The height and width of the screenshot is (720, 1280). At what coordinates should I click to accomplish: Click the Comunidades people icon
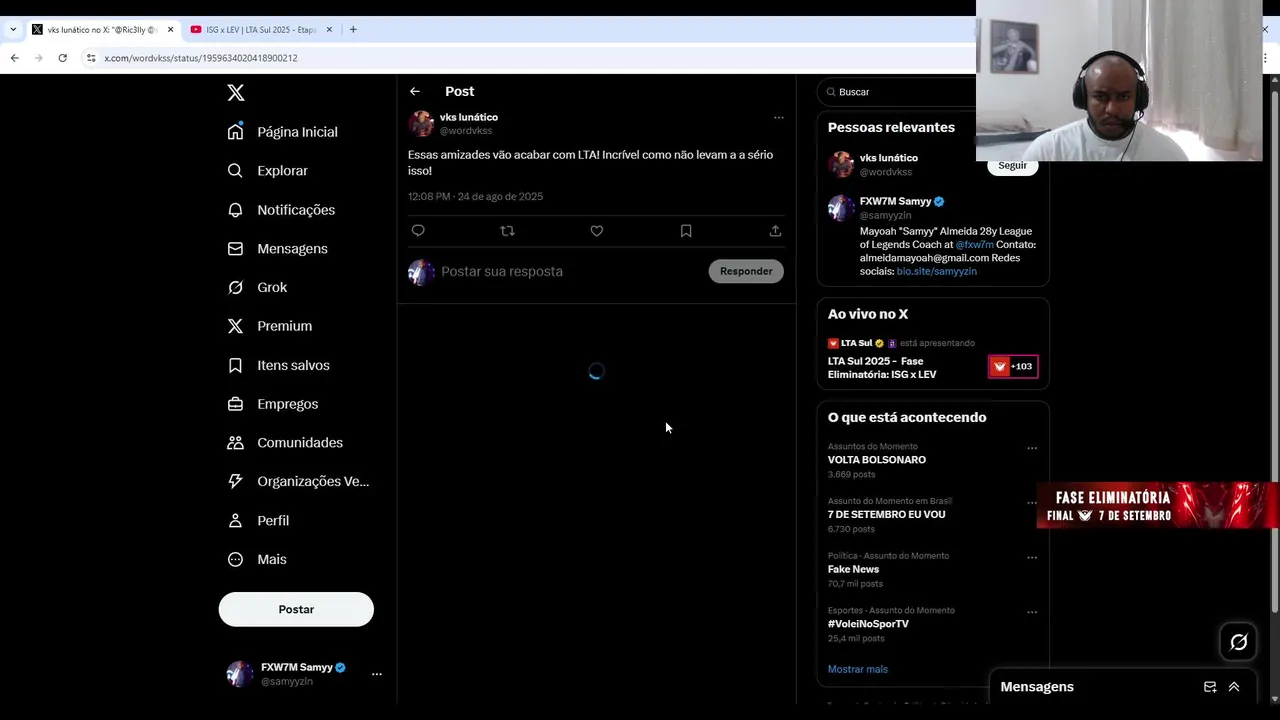[235, 443]
